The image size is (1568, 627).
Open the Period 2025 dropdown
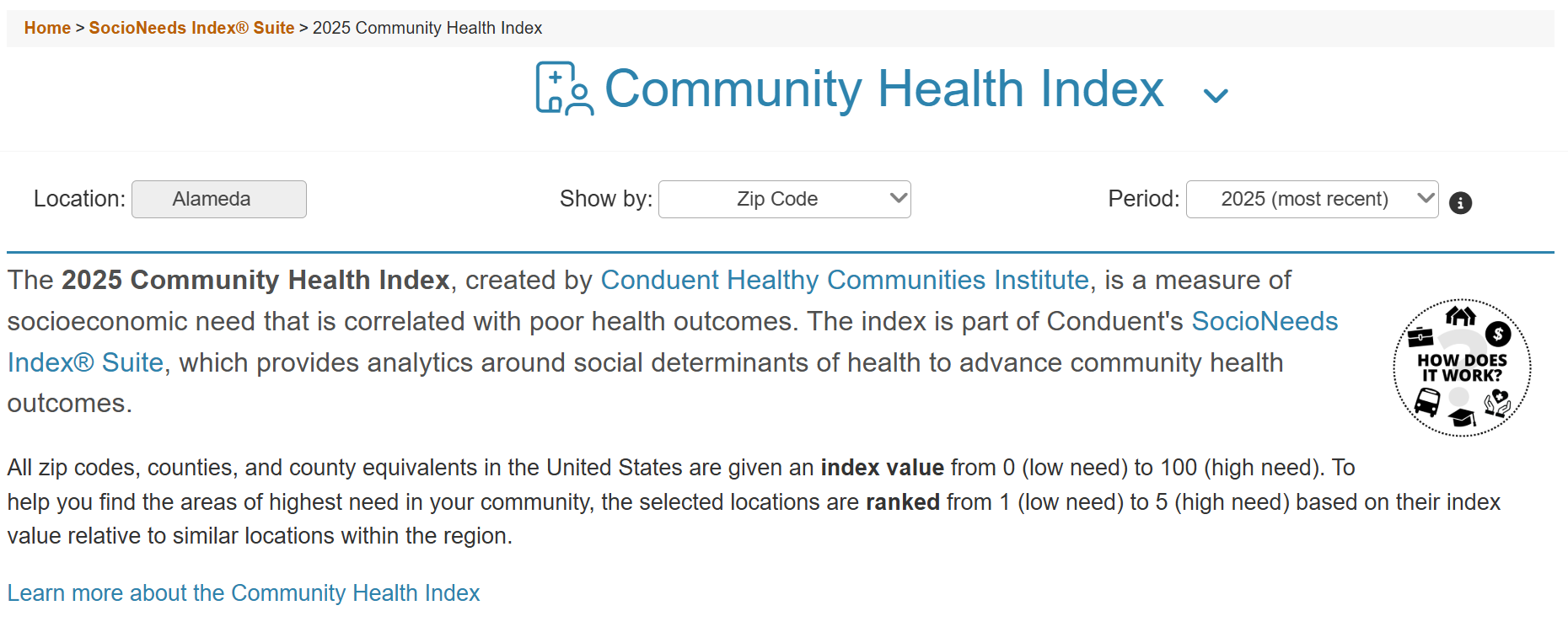click(1312, 200)
